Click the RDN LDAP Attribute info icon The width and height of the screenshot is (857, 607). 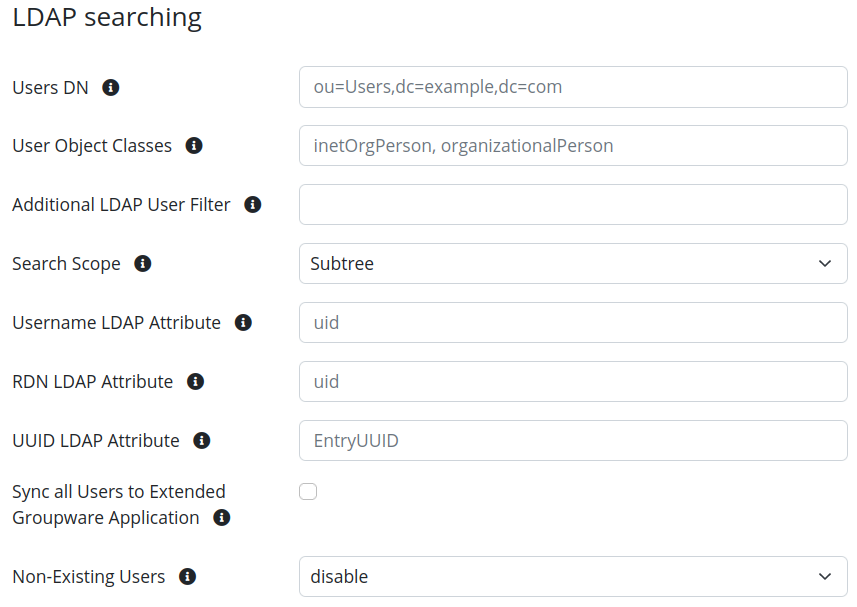click(195, 381)
